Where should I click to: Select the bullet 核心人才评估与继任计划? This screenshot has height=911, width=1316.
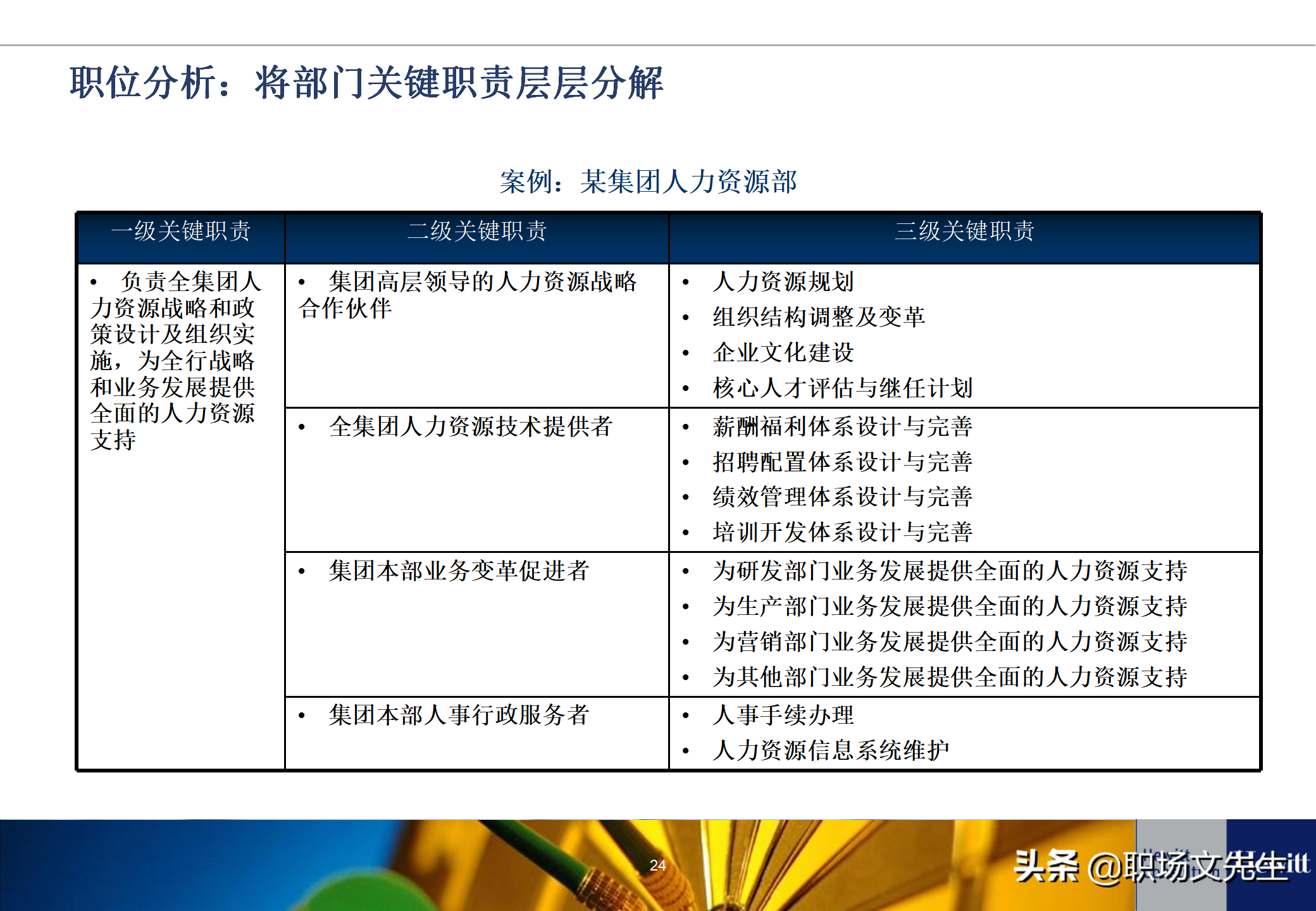click(843, 388)
